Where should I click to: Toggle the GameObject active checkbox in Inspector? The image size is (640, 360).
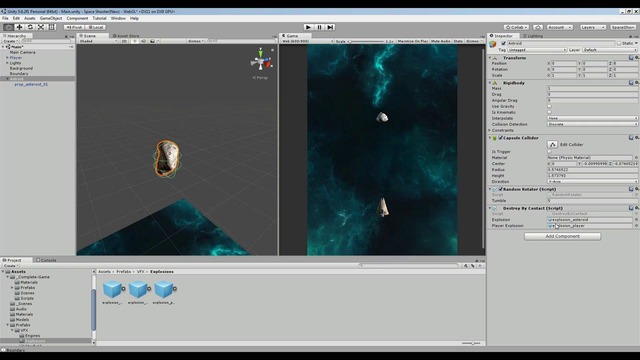click(503, 43)
